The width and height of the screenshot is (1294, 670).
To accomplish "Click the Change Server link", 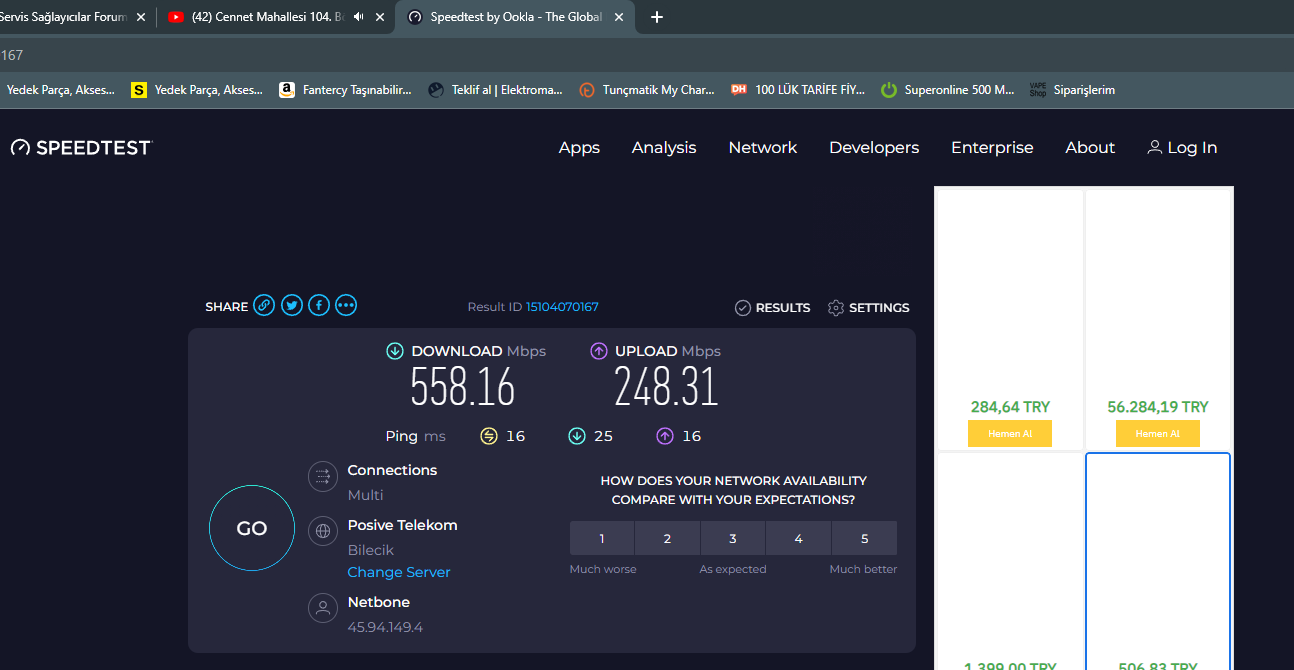I will [x=399, y=572].
